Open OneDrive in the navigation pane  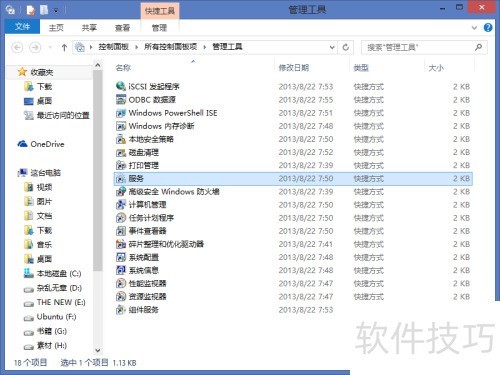tap(47, 144)
